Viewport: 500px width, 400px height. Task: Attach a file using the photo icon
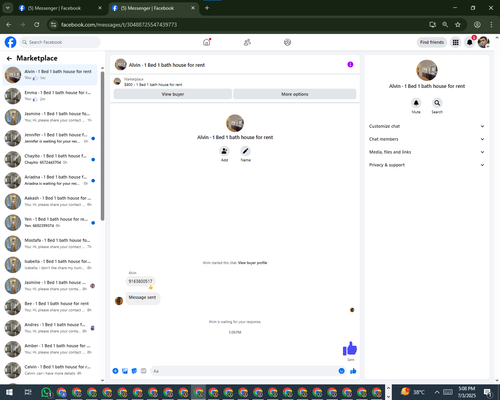[125, 371]
